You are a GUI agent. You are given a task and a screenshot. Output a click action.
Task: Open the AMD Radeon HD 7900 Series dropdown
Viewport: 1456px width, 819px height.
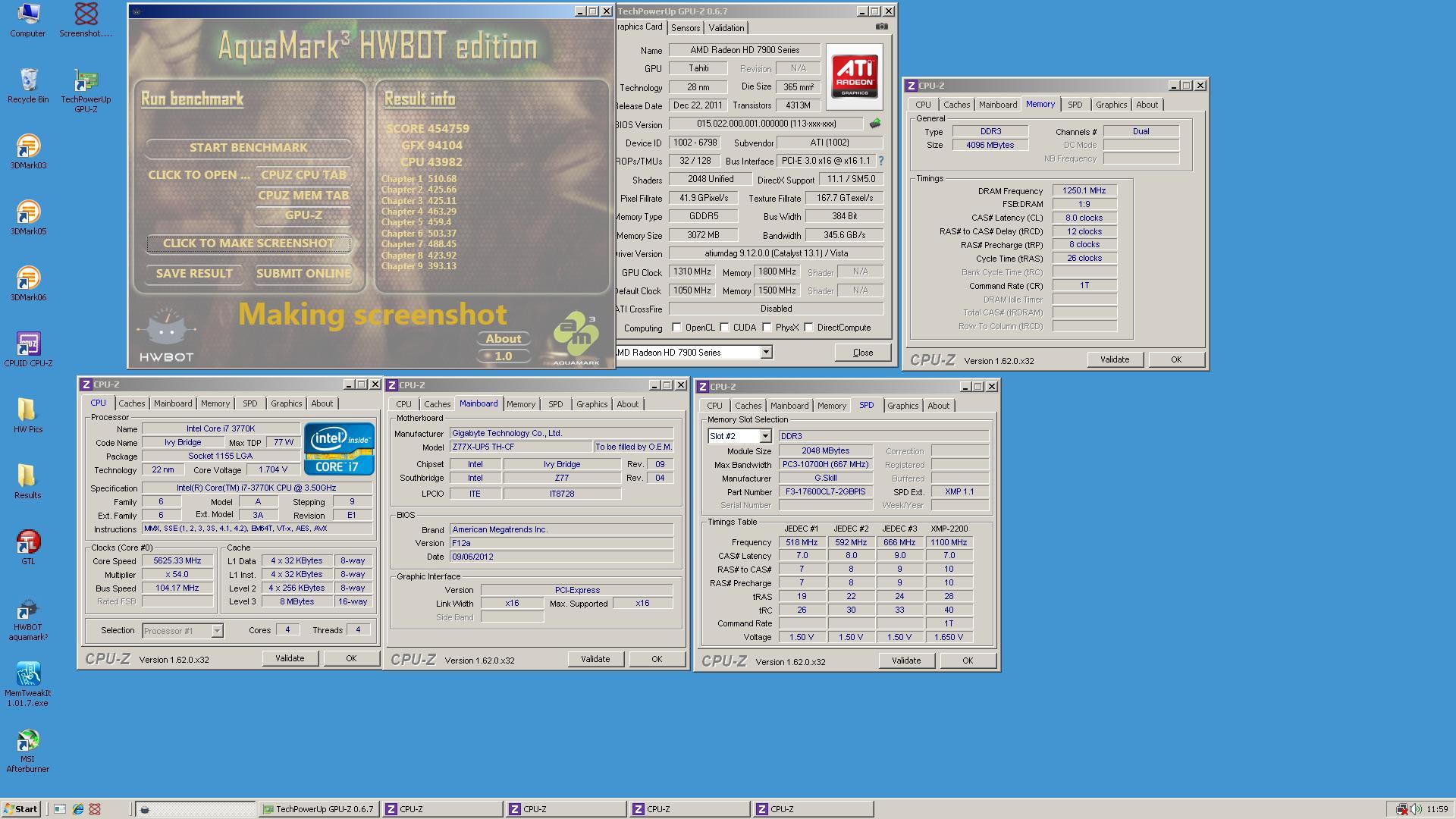click(x=766, y=352)
